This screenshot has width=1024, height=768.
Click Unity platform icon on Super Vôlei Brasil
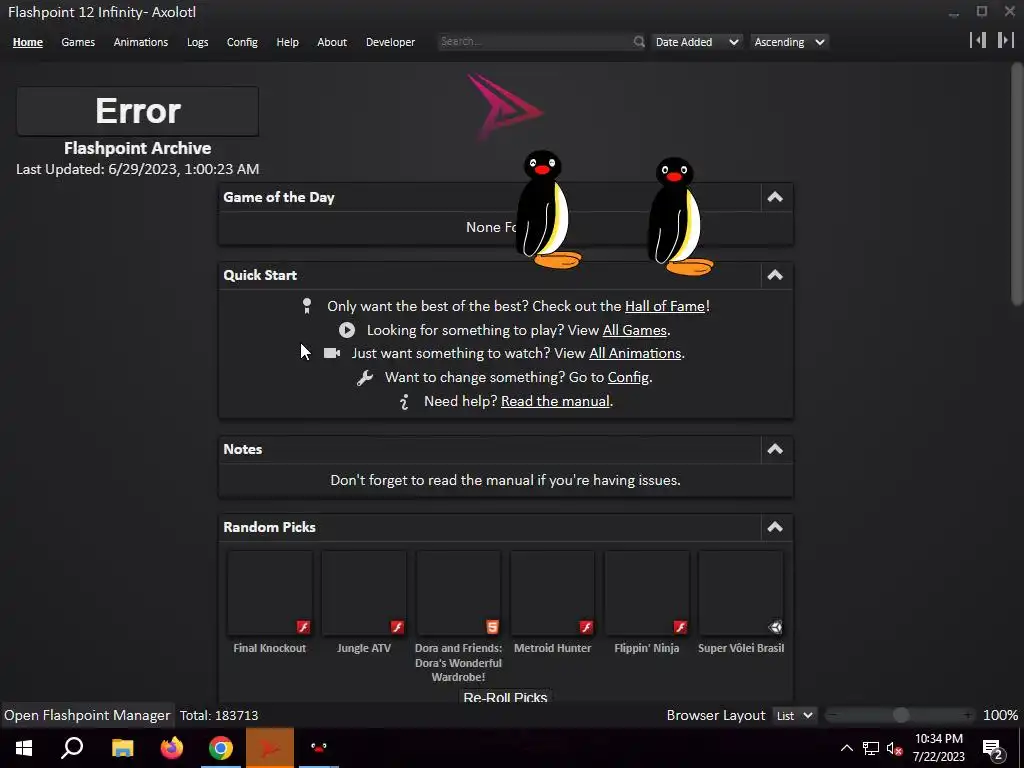pyautogui.click(x=775, y=627)
